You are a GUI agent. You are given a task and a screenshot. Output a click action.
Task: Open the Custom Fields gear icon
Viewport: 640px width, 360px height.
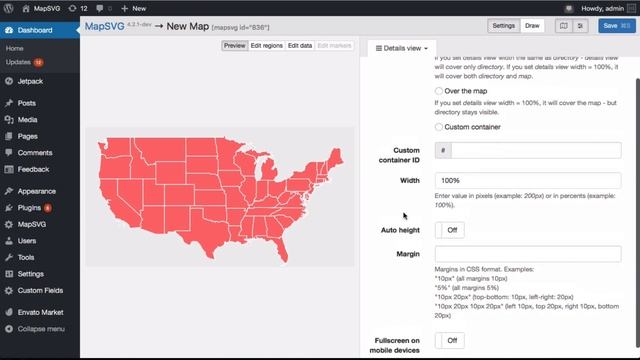tap(9, 291)
